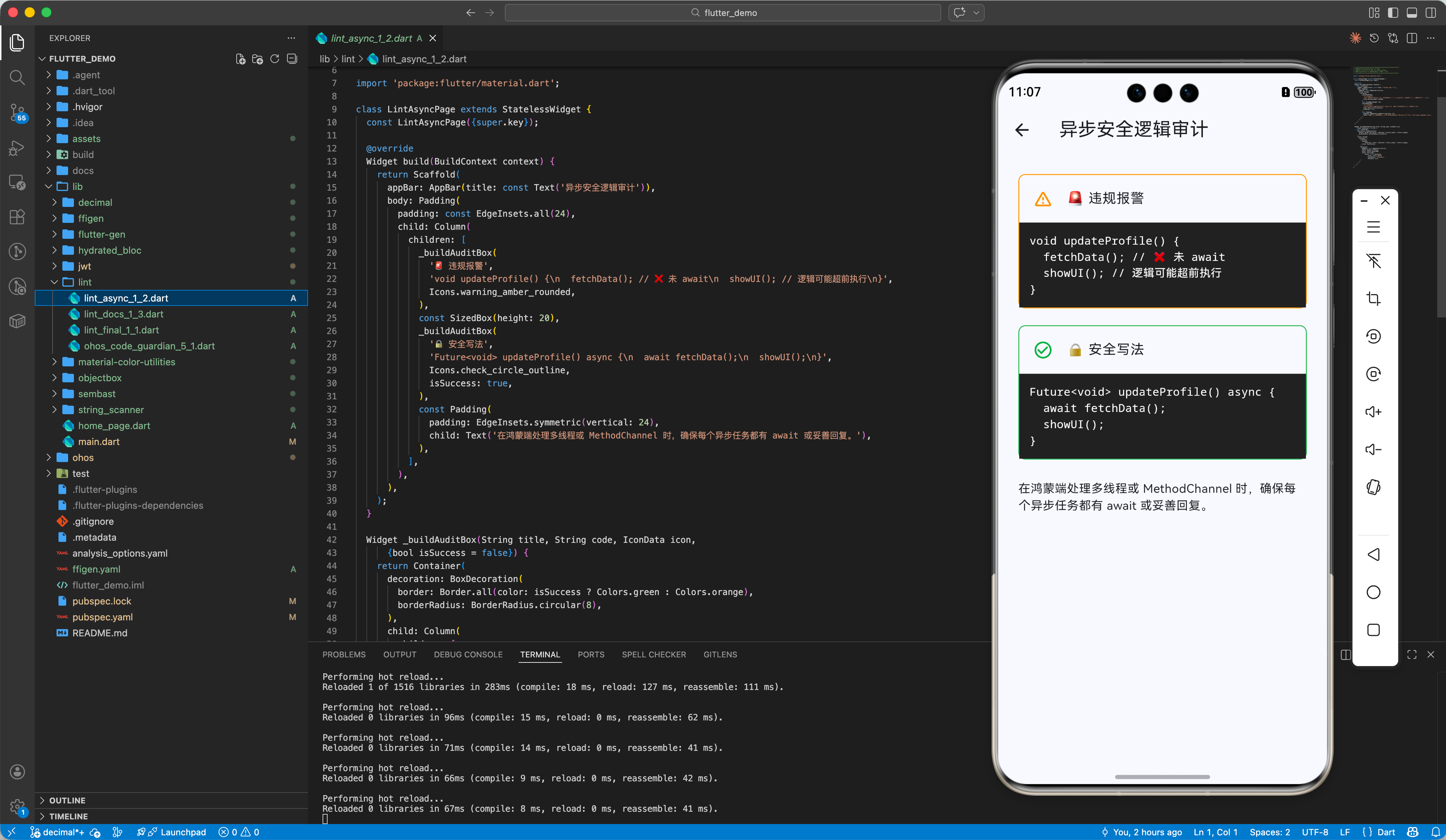Open the Search view in activity bar
The height and width of the screenshot is (840, 1446).
(17, 78)
